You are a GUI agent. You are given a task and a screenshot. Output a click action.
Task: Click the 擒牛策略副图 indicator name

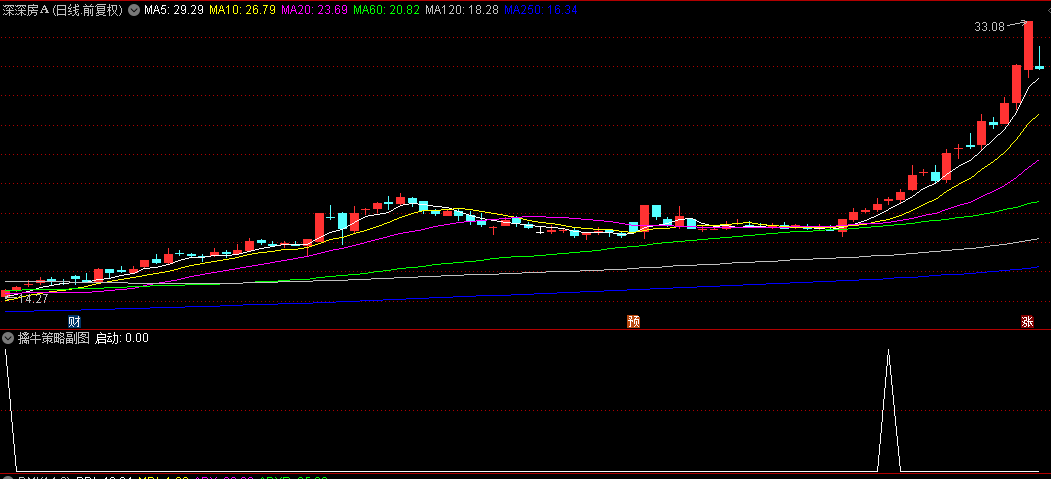(54, 338)
